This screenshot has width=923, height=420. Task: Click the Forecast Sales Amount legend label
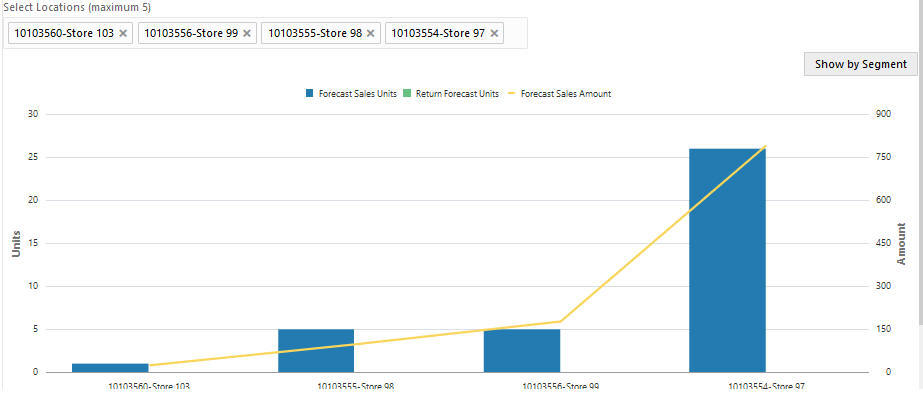point(566,94)
